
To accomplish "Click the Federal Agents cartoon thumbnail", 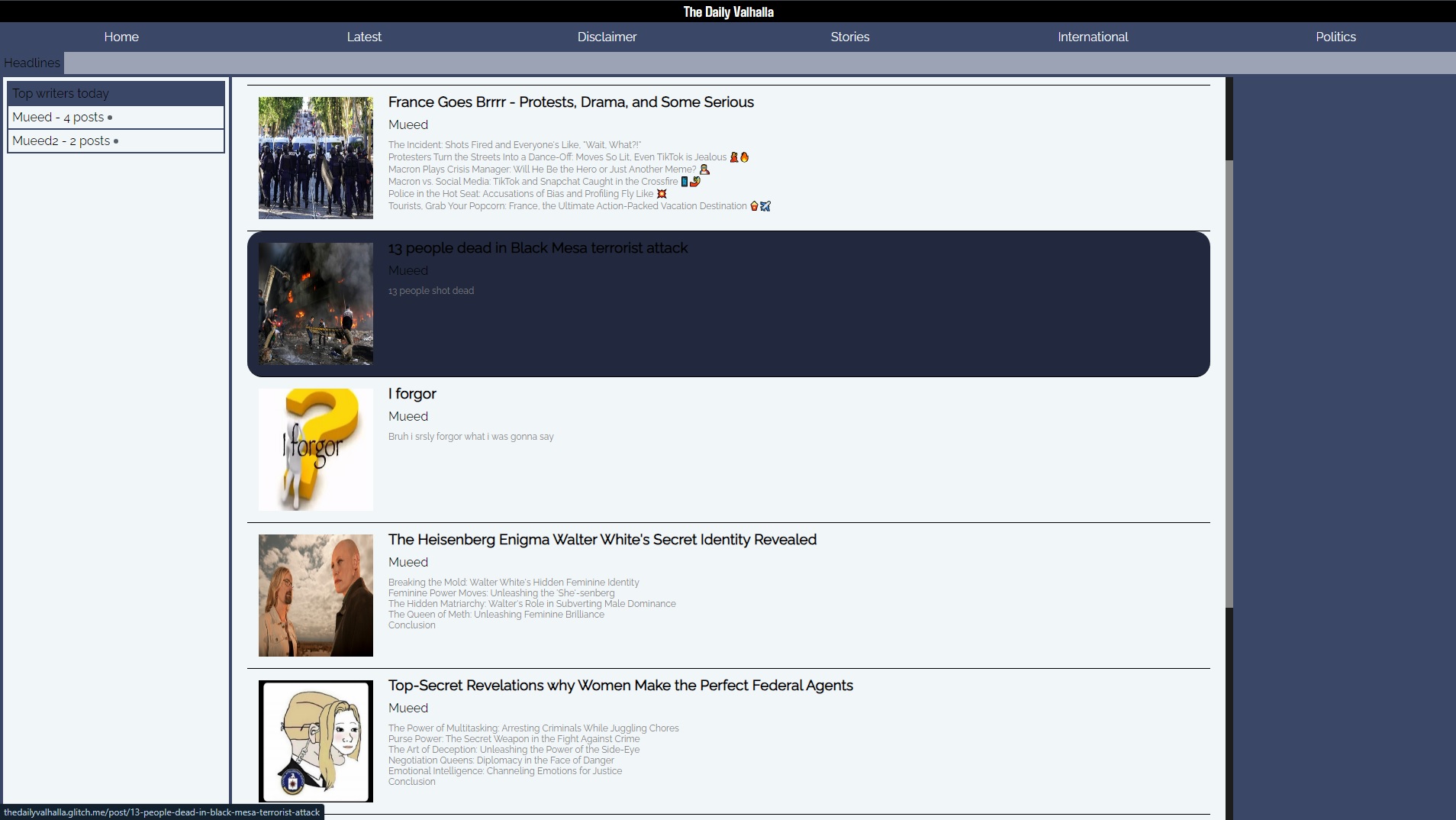I will click(315, 741).
